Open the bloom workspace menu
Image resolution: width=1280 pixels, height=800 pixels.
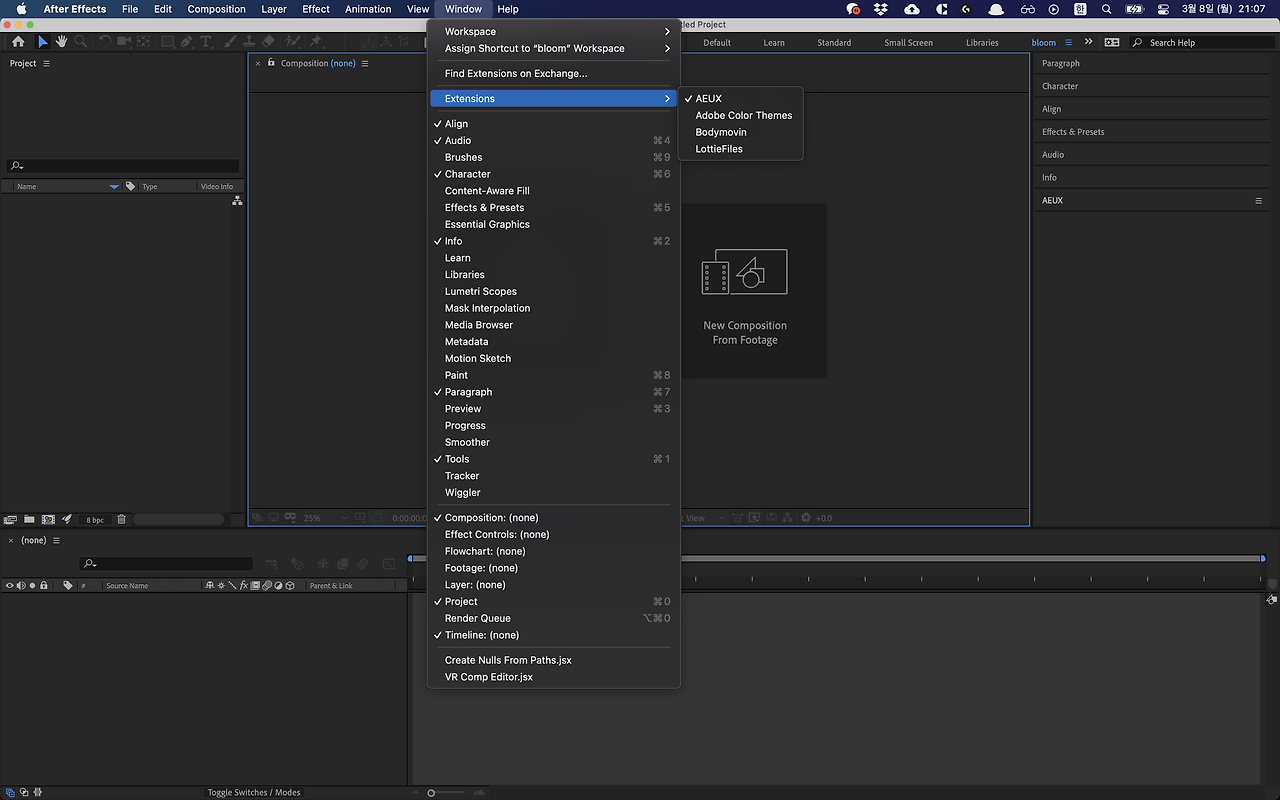point(1068,43)
